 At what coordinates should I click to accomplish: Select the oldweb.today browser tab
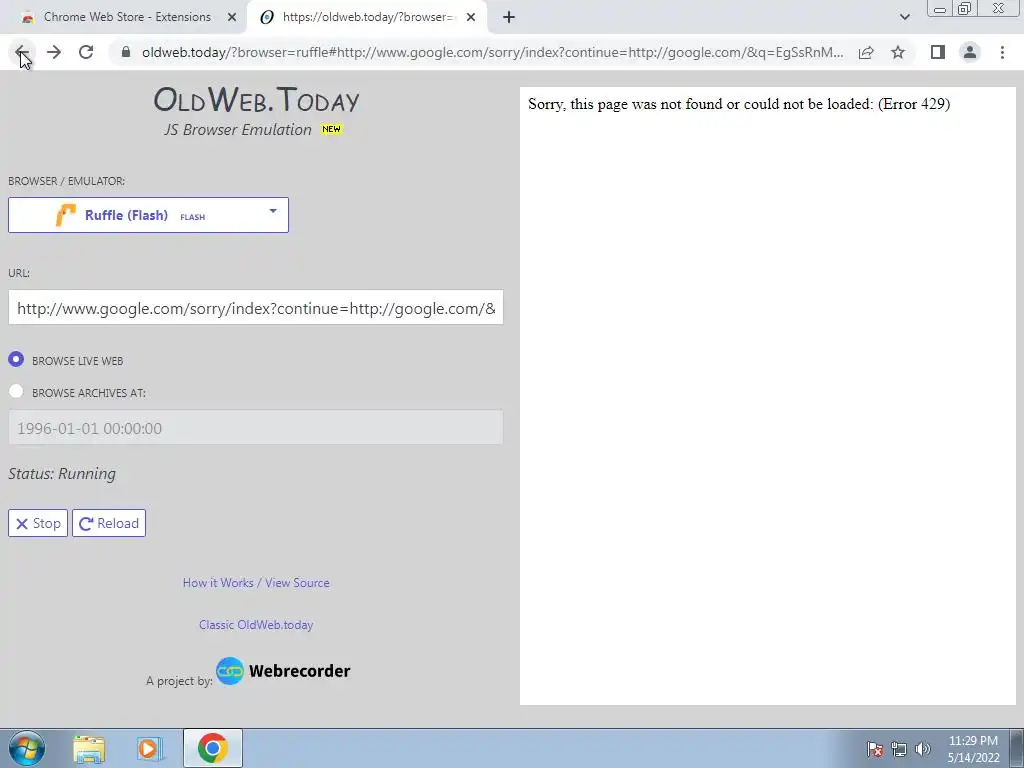point(366,18)
